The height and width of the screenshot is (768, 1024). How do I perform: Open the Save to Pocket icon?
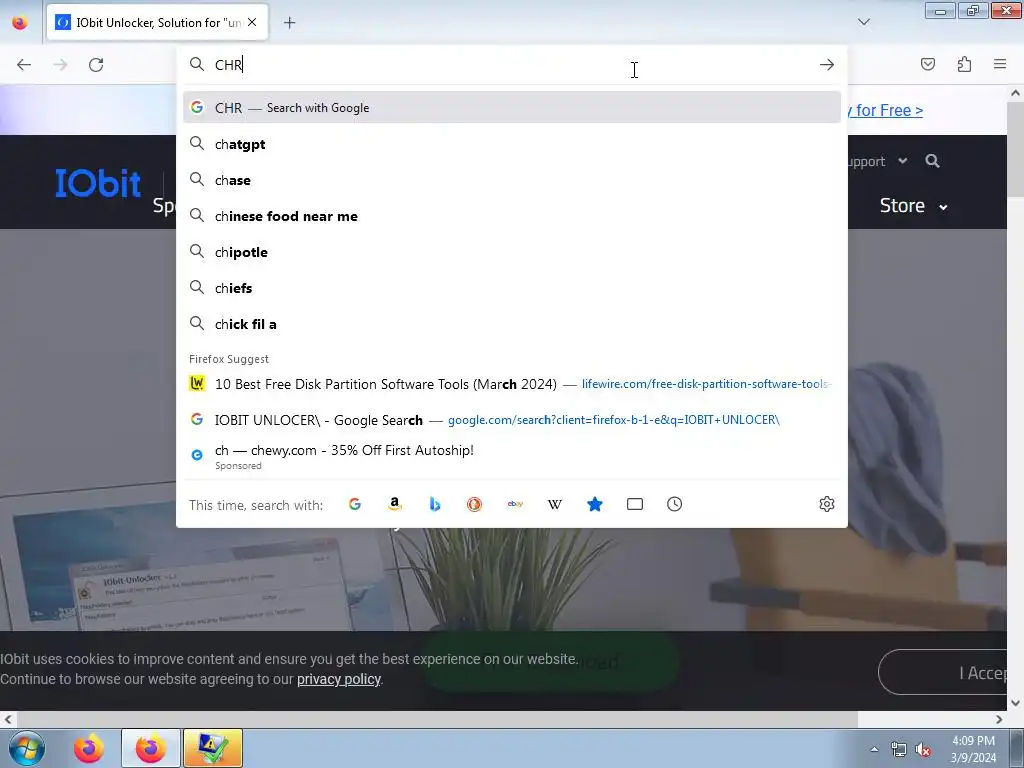(927, 64)
